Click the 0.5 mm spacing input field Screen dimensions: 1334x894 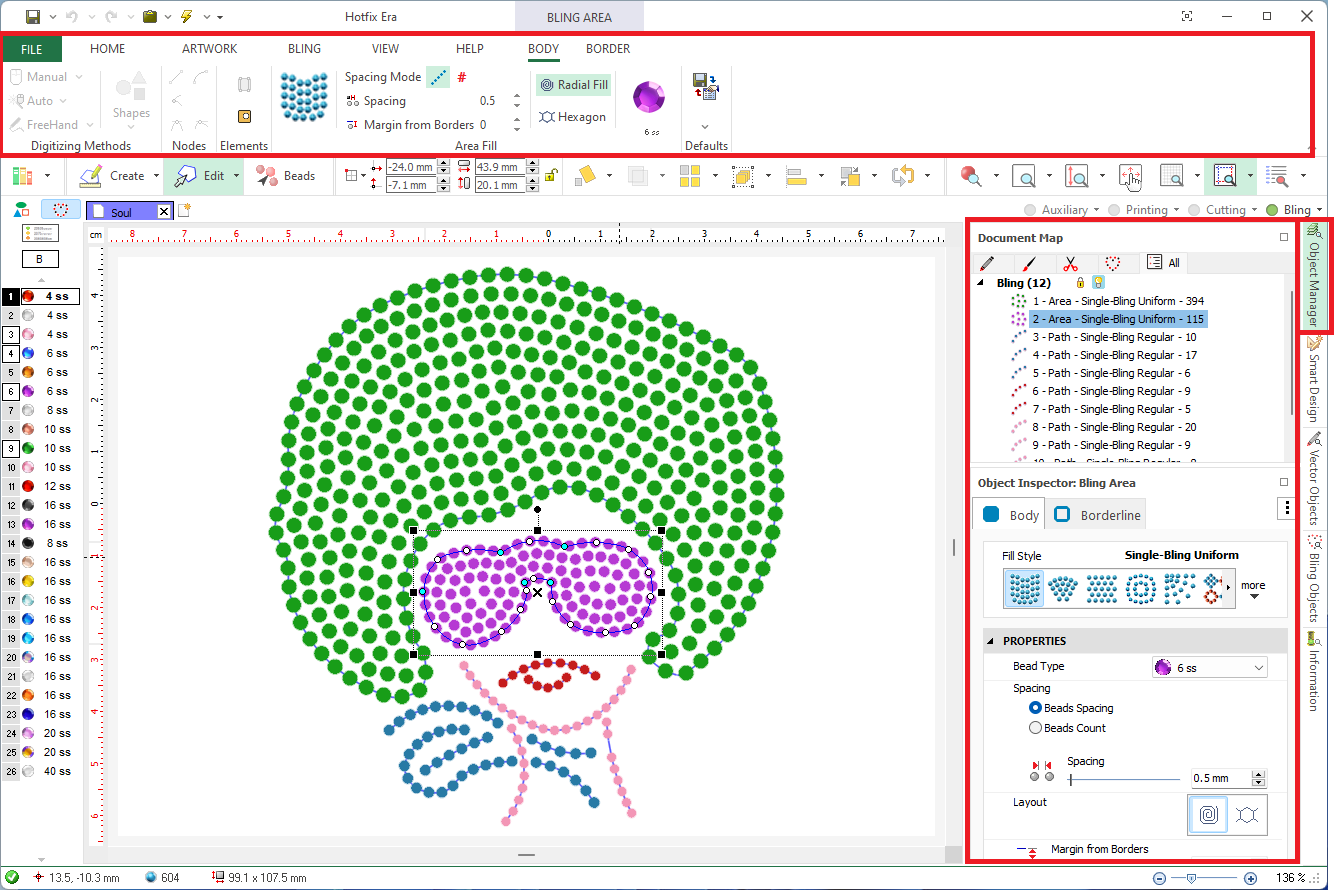[1220, 779]
